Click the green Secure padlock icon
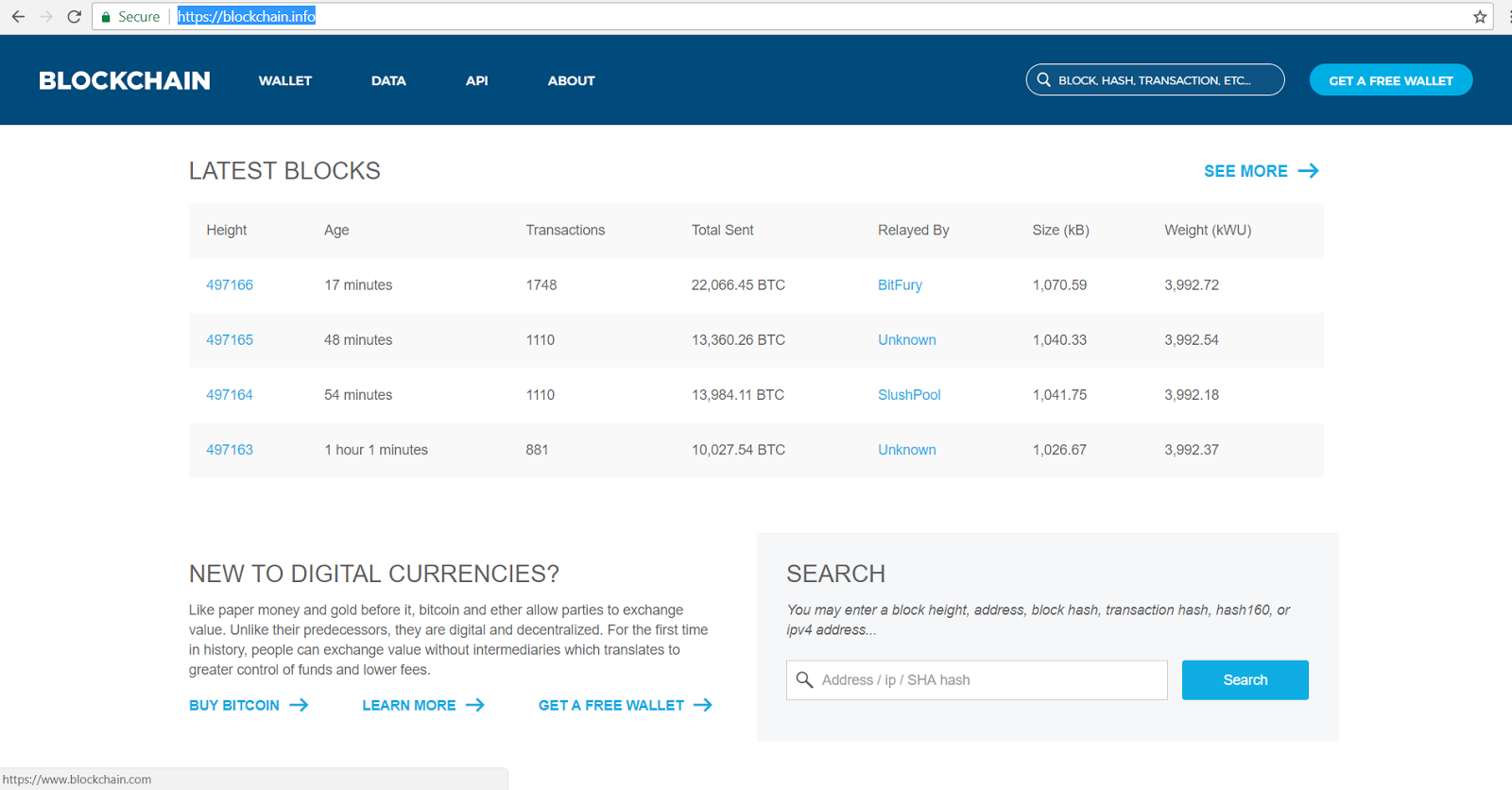Screen dimensions: 1512x790 click(x=106, y=17)
